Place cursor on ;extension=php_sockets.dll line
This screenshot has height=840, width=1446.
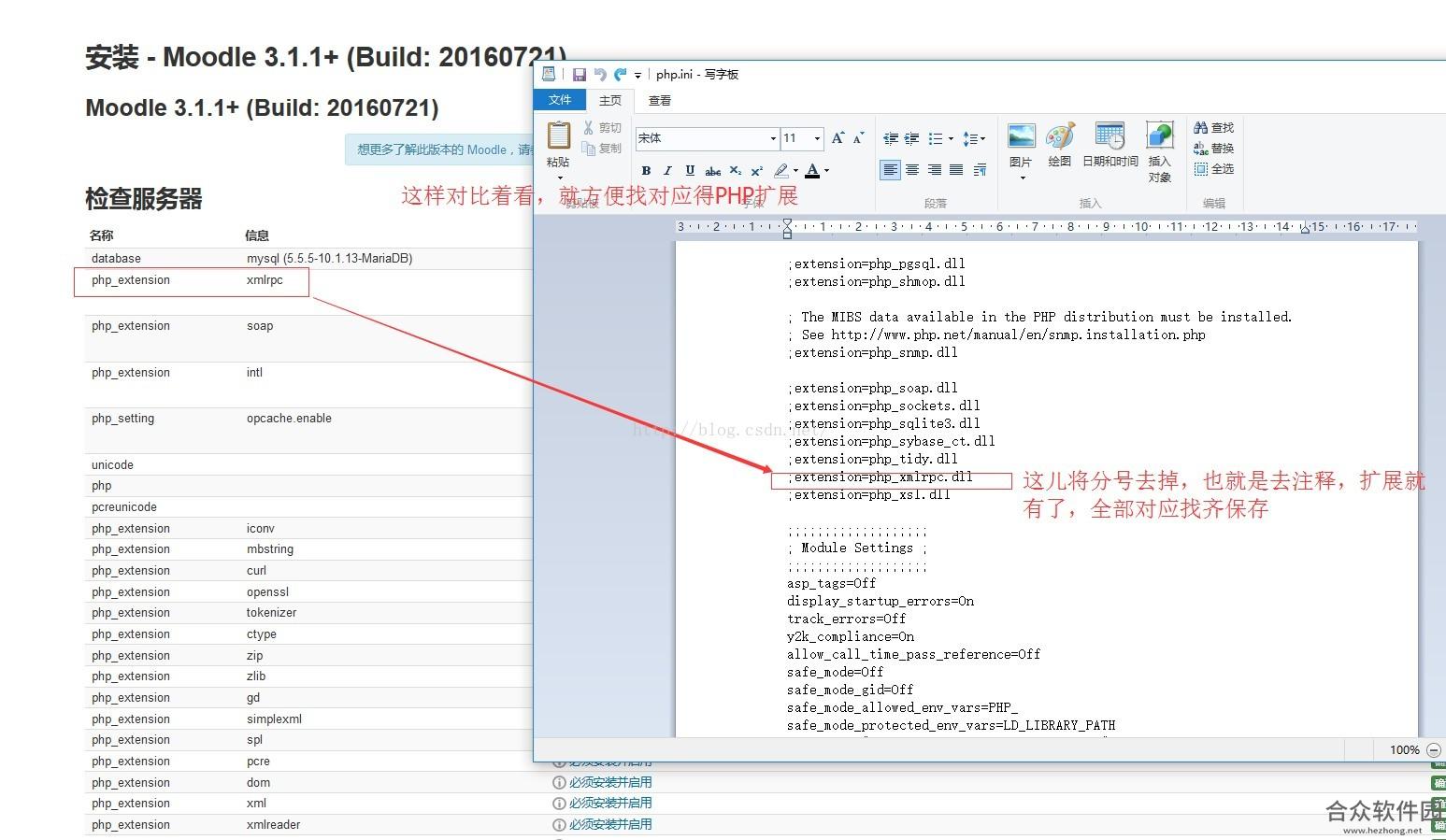click(x=883, y=406)
